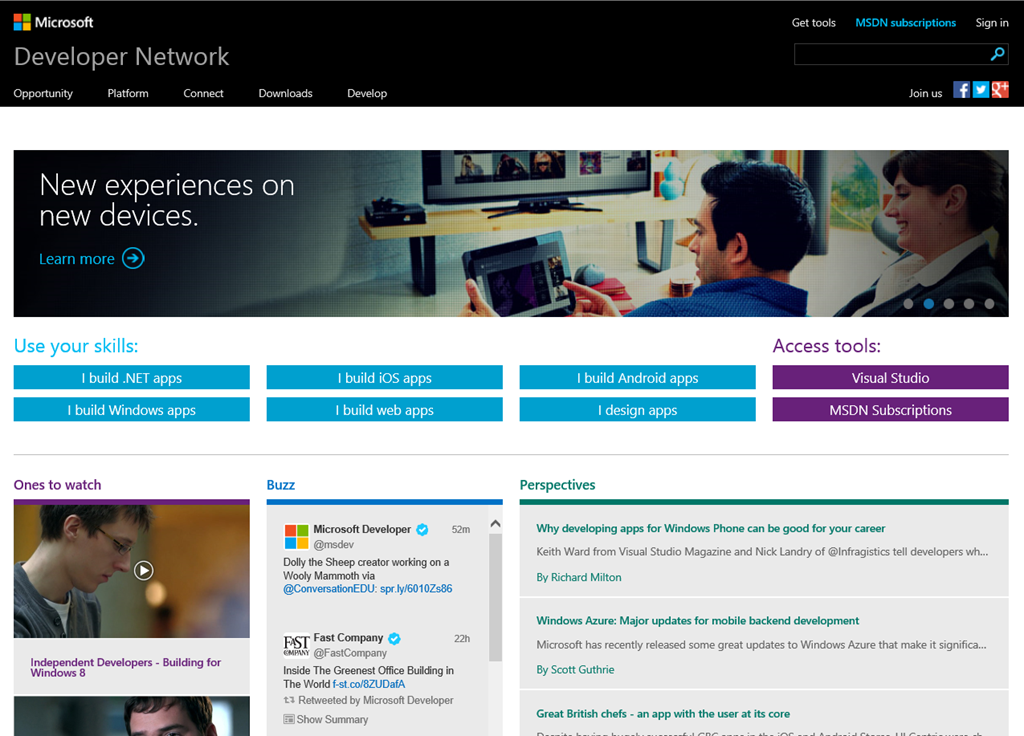Open Windows Phone career article
1024x736 pixels.
711,528
